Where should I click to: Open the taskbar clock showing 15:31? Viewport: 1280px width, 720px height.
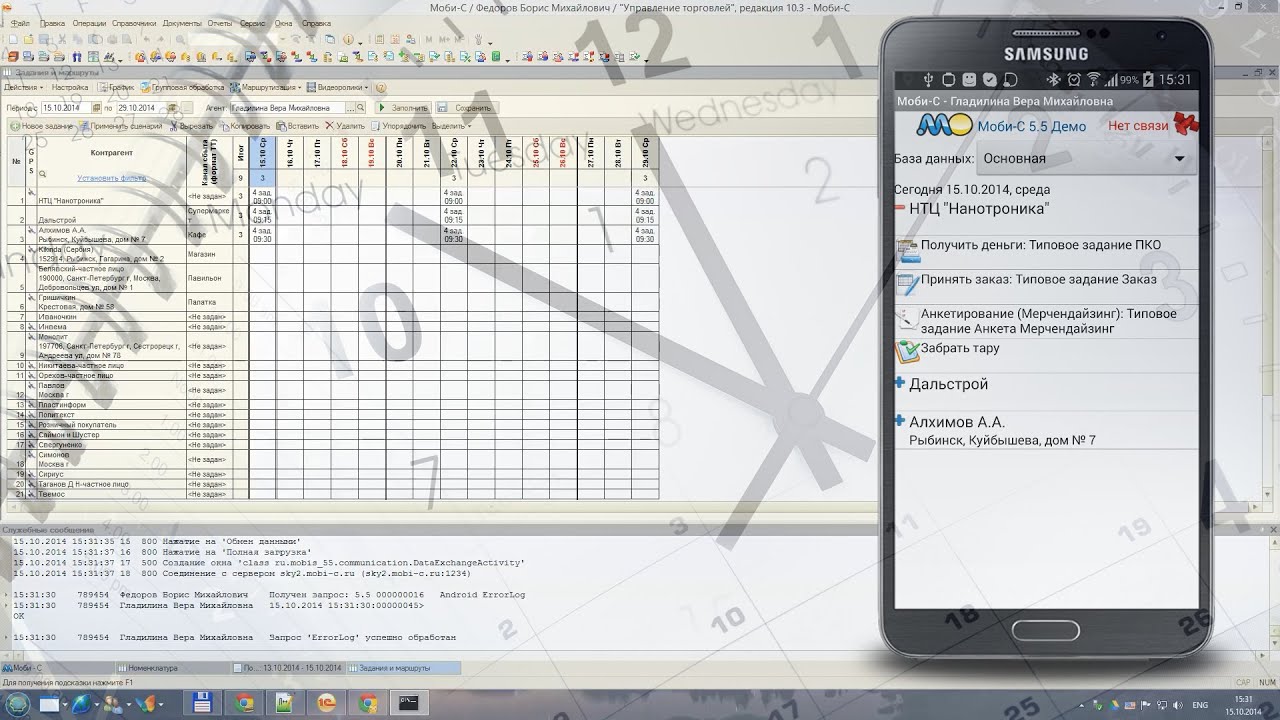1244,704
